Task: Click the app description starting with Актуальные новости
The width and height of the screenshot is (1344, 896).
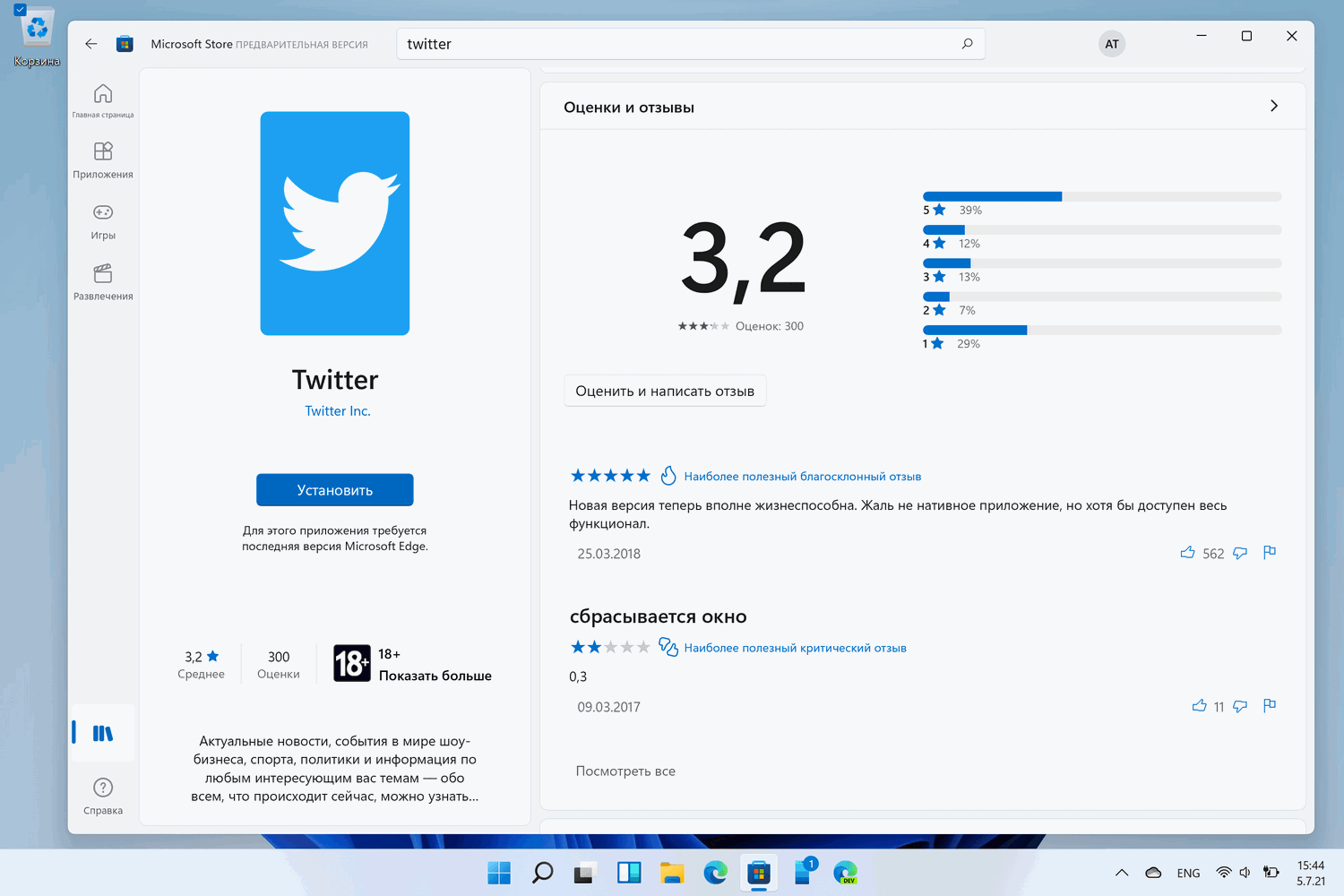Action: [x=335, y=769]
